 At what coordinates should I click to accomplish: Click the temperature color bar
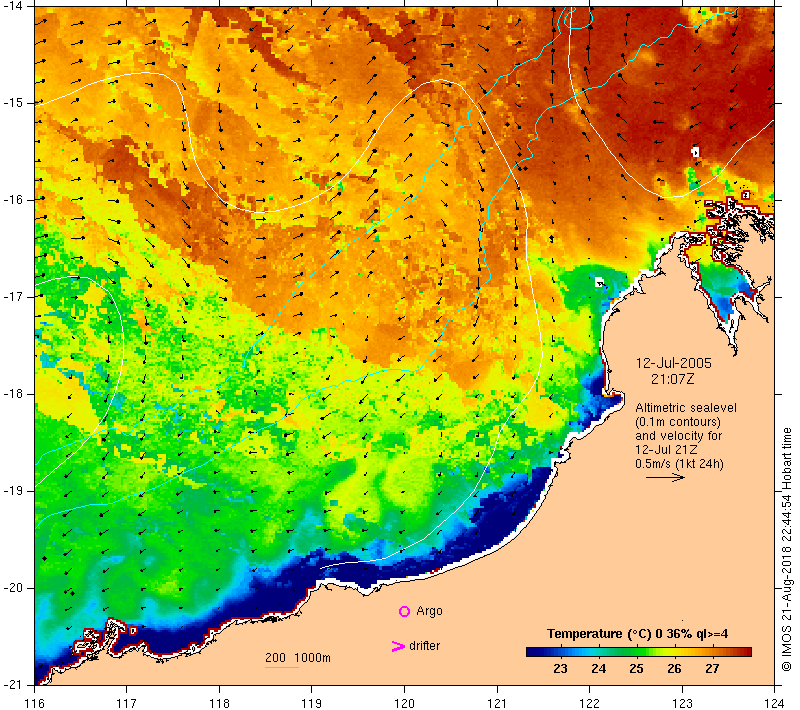639,651
